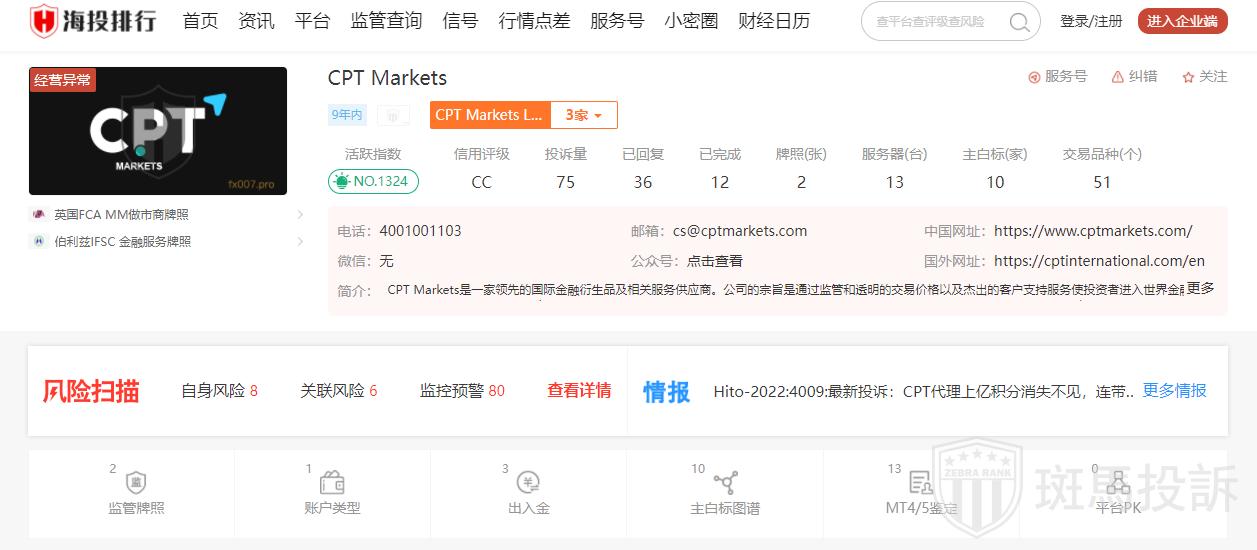The width and height of the screenshot is (1257, 550).
Task: Open the 监管查询 menu item
Action: [386, 21]
